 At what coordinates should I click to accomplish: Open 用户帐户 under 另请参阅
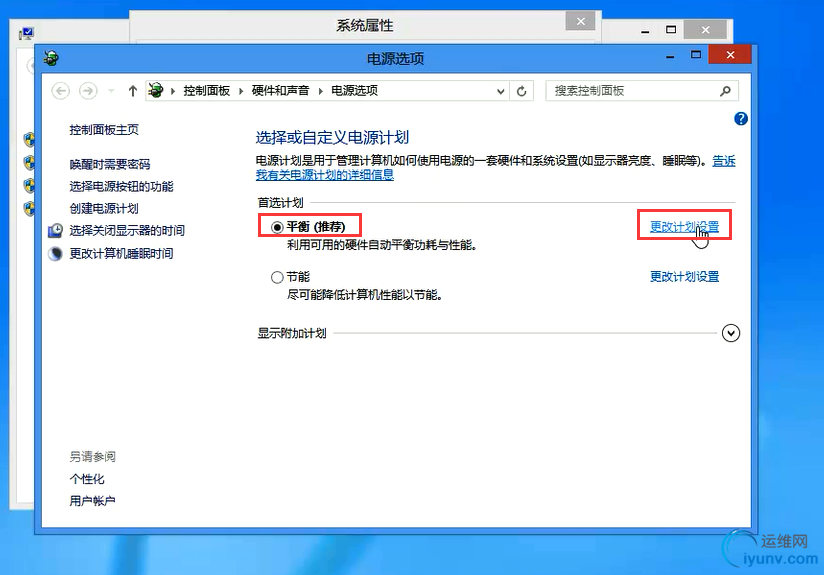(x=92, y=501)
